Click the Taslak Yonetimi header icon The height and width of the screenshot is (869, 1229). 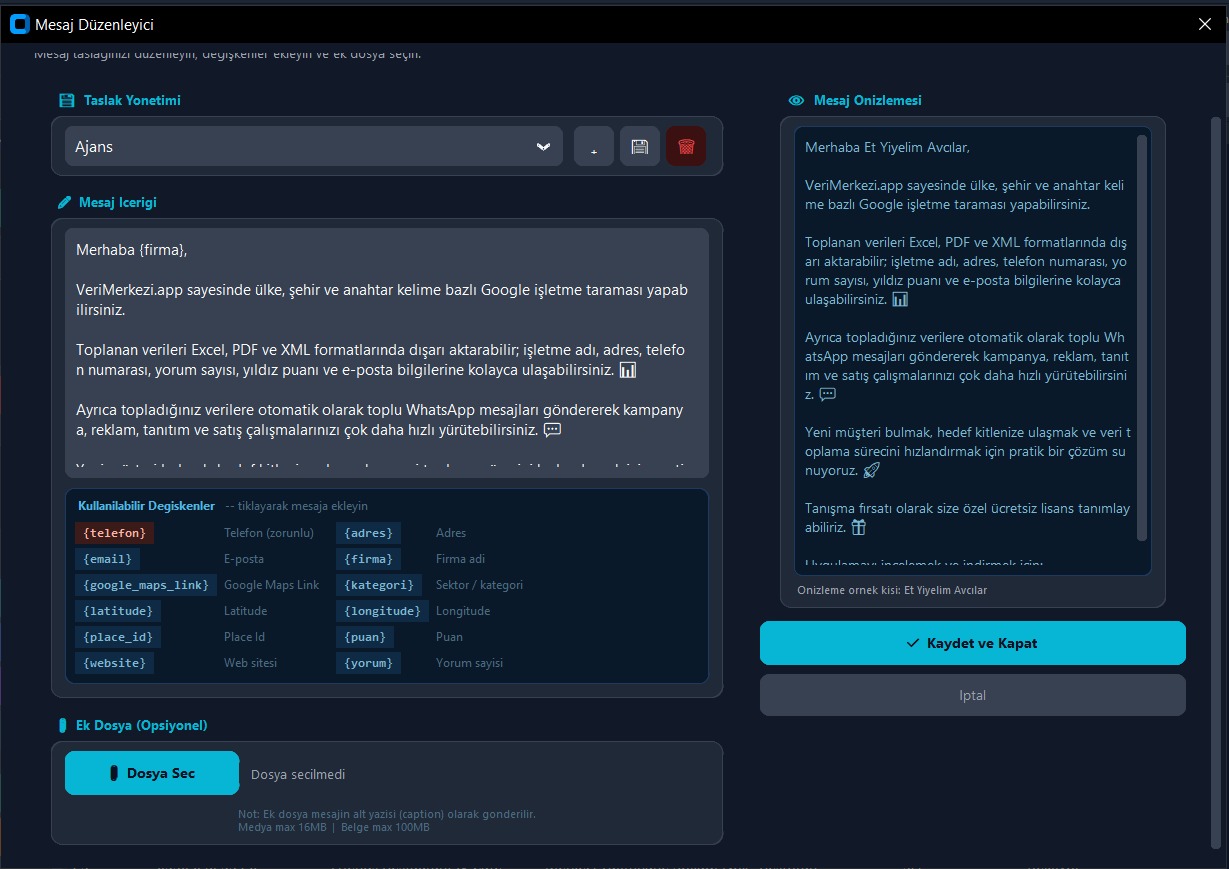[x=66, y=100]
